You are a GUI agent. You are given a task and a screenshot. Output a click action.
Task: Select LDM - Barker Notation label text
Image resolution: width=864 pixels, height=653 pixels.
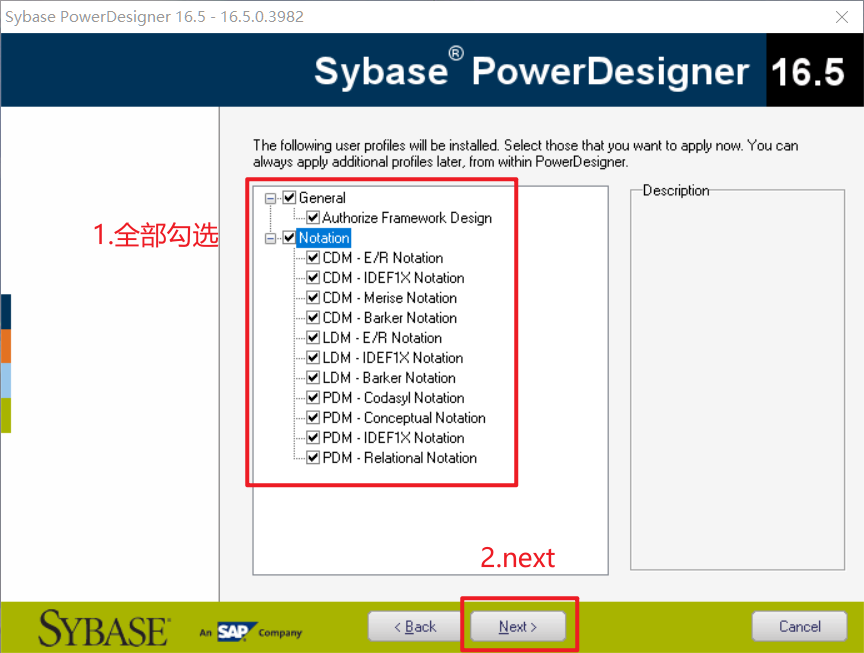(389, 378)
